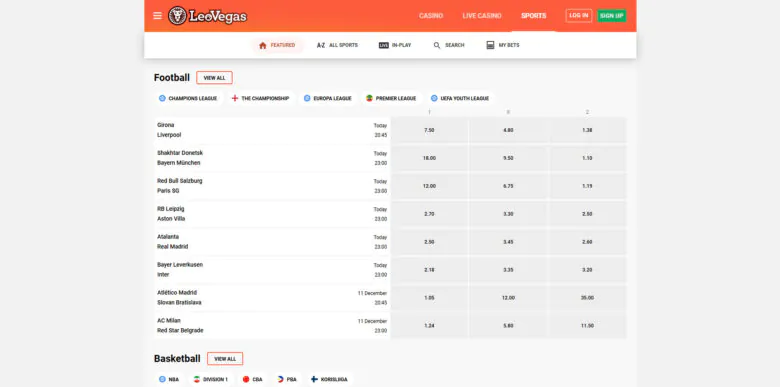Bet on Girona-Liverpool draw at 4.80

(508, 130)
